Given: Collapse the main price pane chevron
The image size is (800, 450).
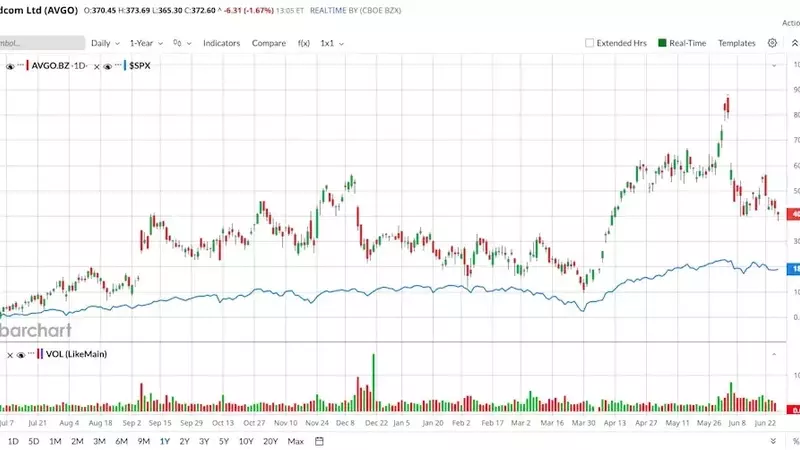Looking at the screenshot, I should (774, 66).
